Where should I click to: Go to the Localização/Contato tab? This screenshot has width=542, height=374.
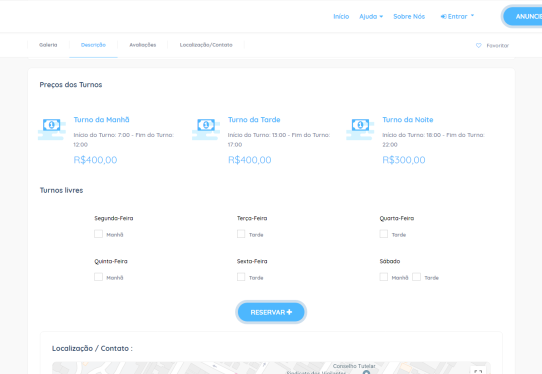(206, 45)
